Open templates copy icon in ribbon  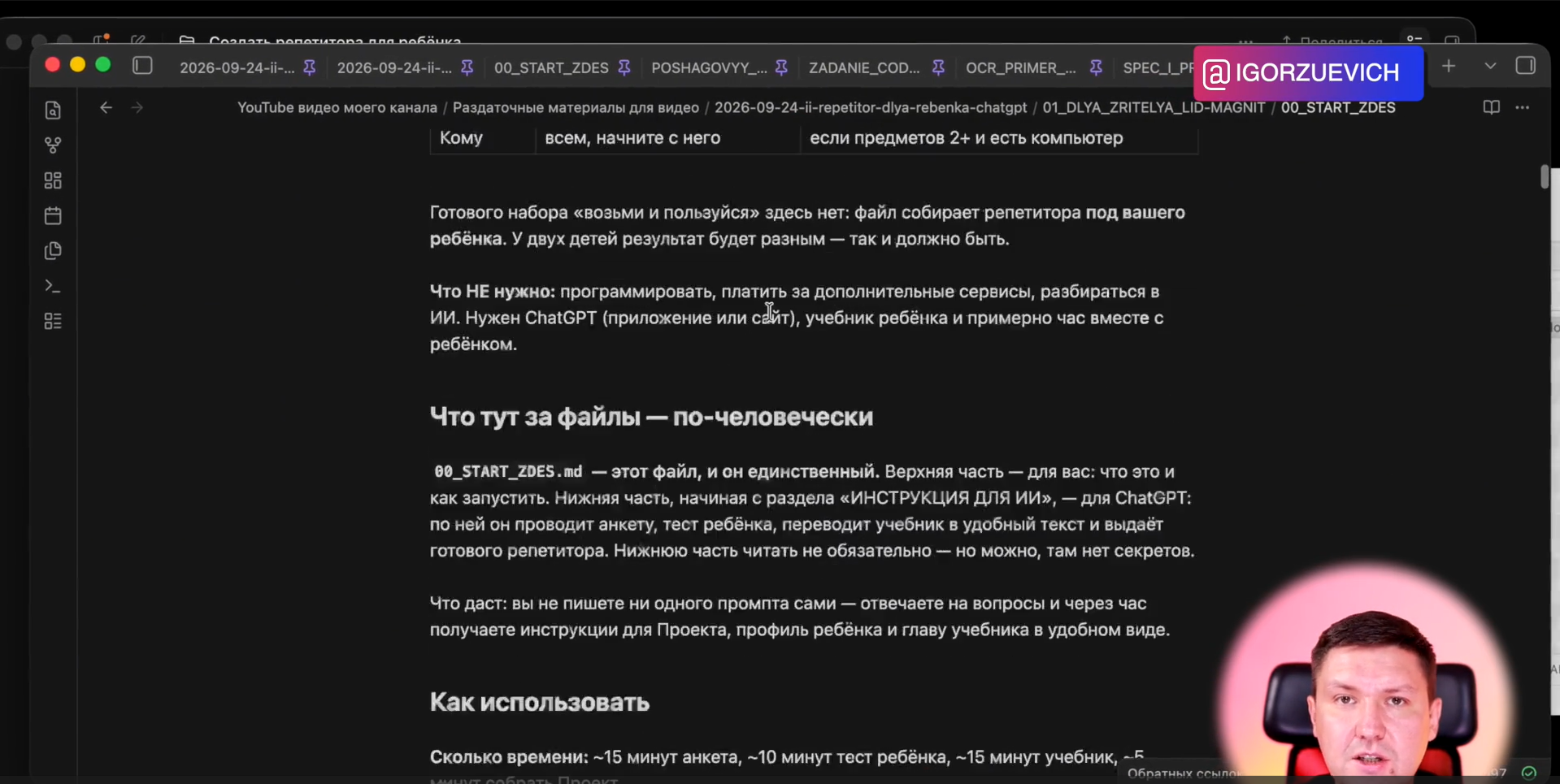pyautogui.click(x=53, y=251)
